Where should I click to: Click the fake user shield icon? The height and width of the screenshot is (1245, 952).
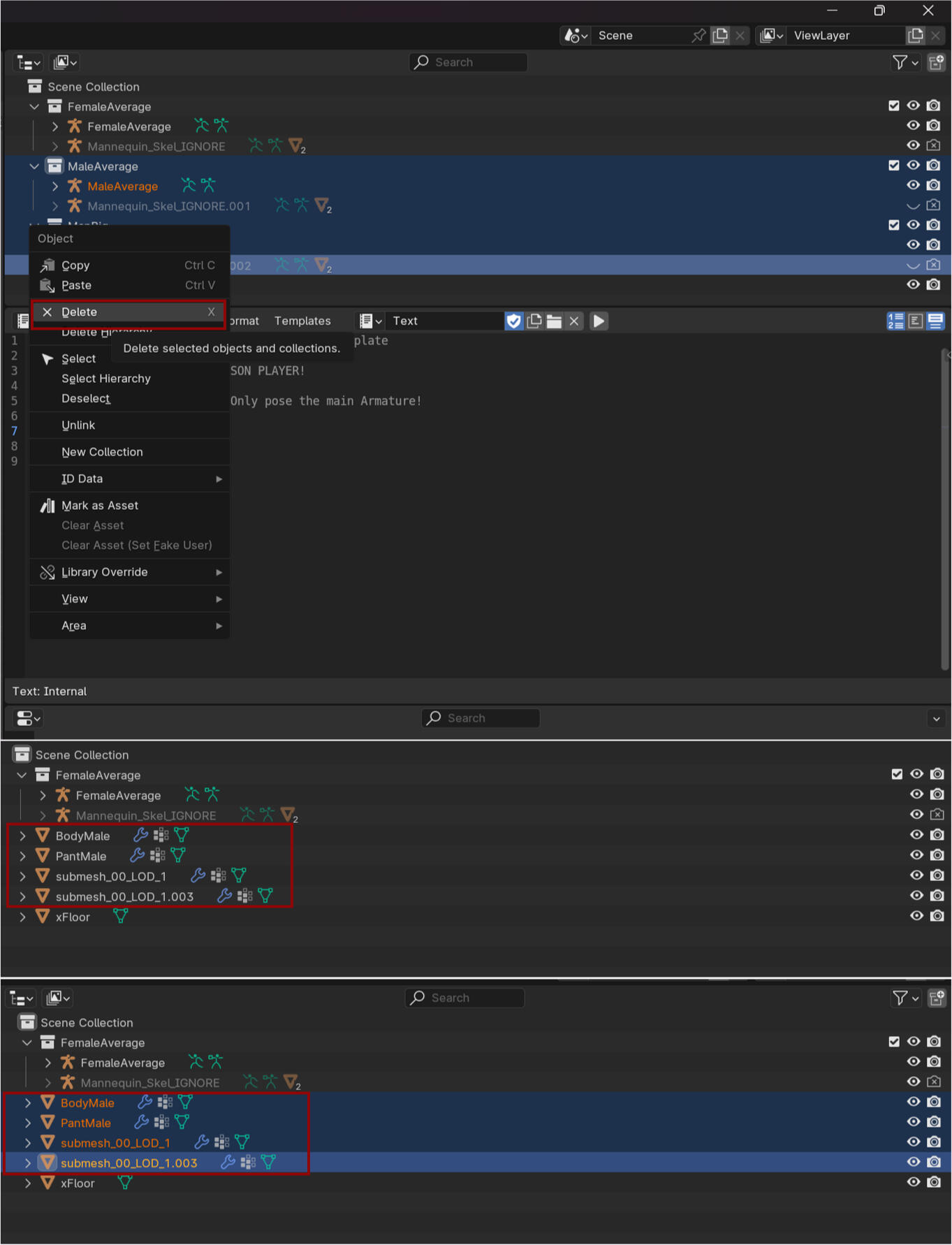tap(514, 321)
